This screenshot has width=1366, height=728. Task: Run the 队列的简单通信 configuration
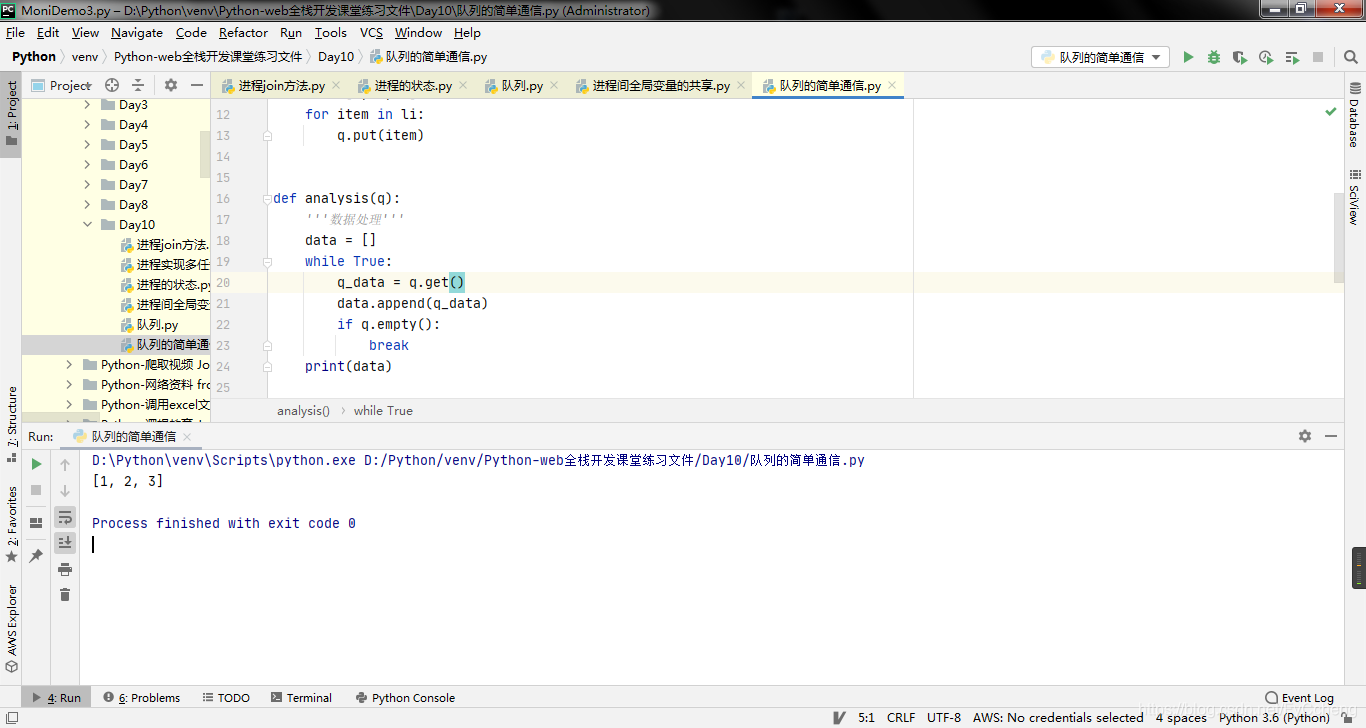click(x=1188, y=57)
